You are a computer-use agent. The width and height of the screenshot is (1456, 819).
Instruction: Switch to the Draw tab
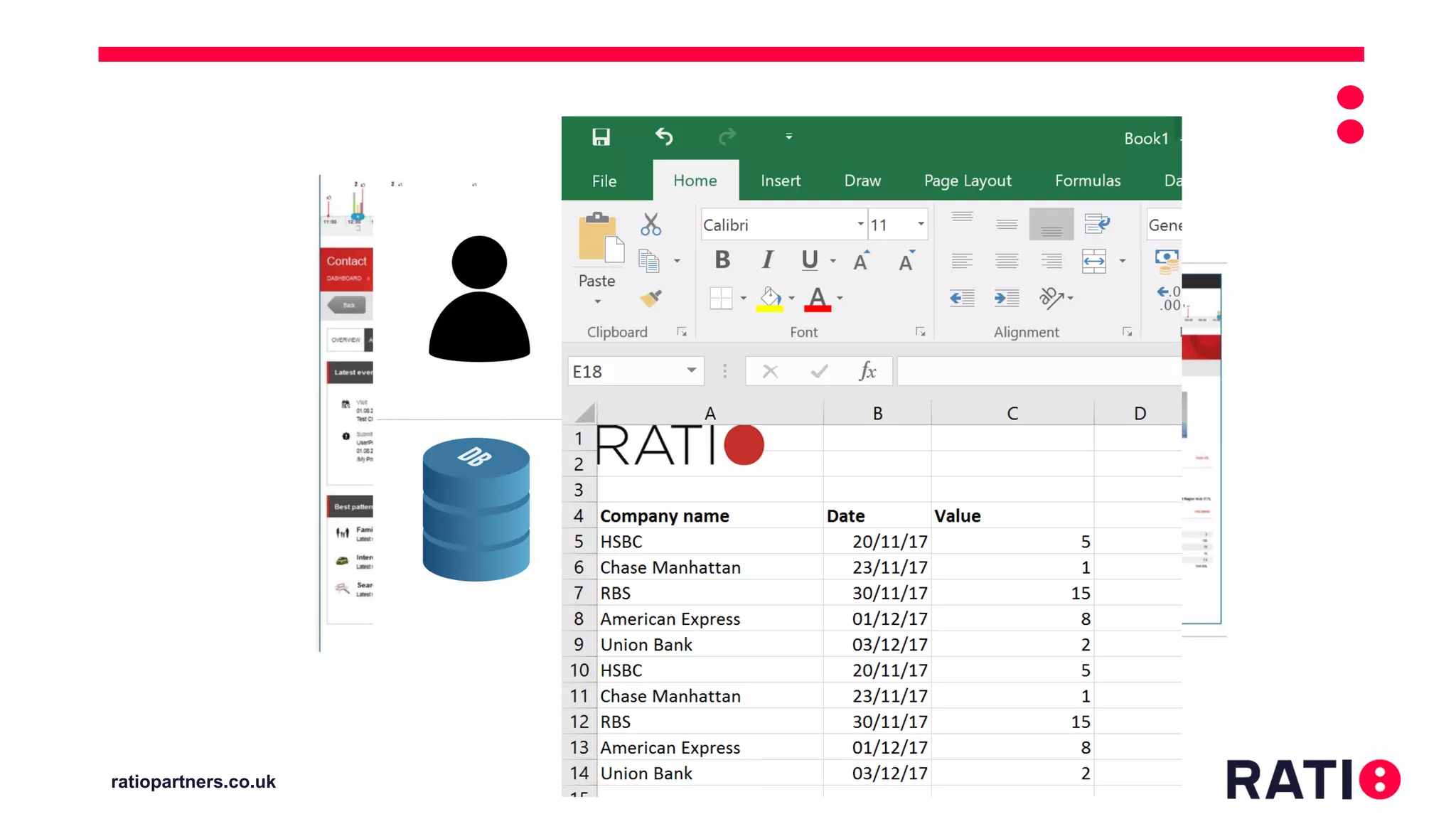(862, 181)
